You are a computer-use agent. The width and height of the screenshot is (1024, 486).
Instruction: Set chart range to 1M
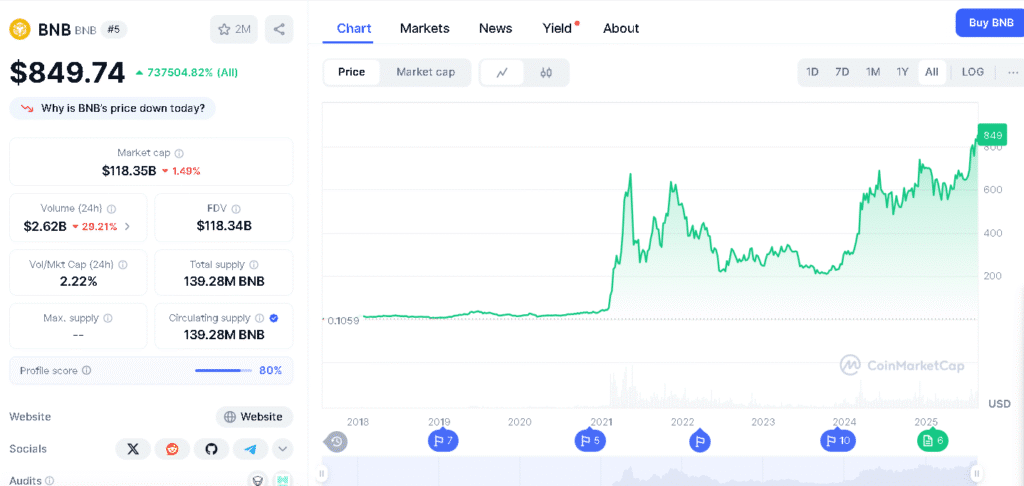tap(873, 73)
